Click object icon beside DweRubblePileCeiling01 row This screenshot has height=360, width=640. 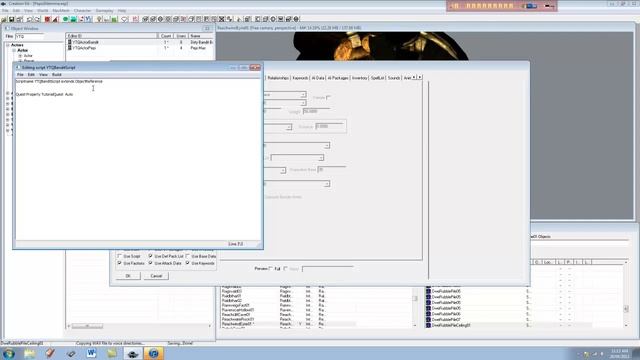click(x=428, y=325)
